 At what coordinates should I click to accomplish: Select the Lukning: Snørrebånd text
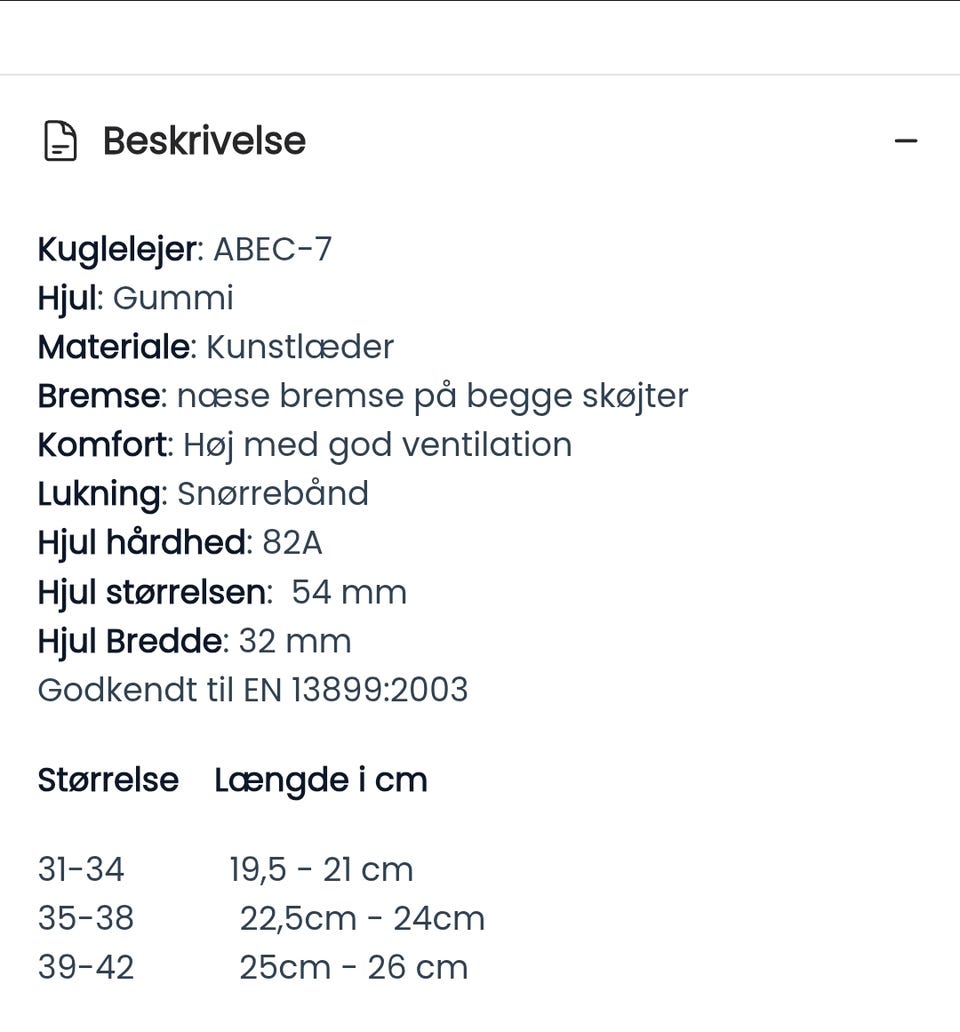[x=203, y=493]
